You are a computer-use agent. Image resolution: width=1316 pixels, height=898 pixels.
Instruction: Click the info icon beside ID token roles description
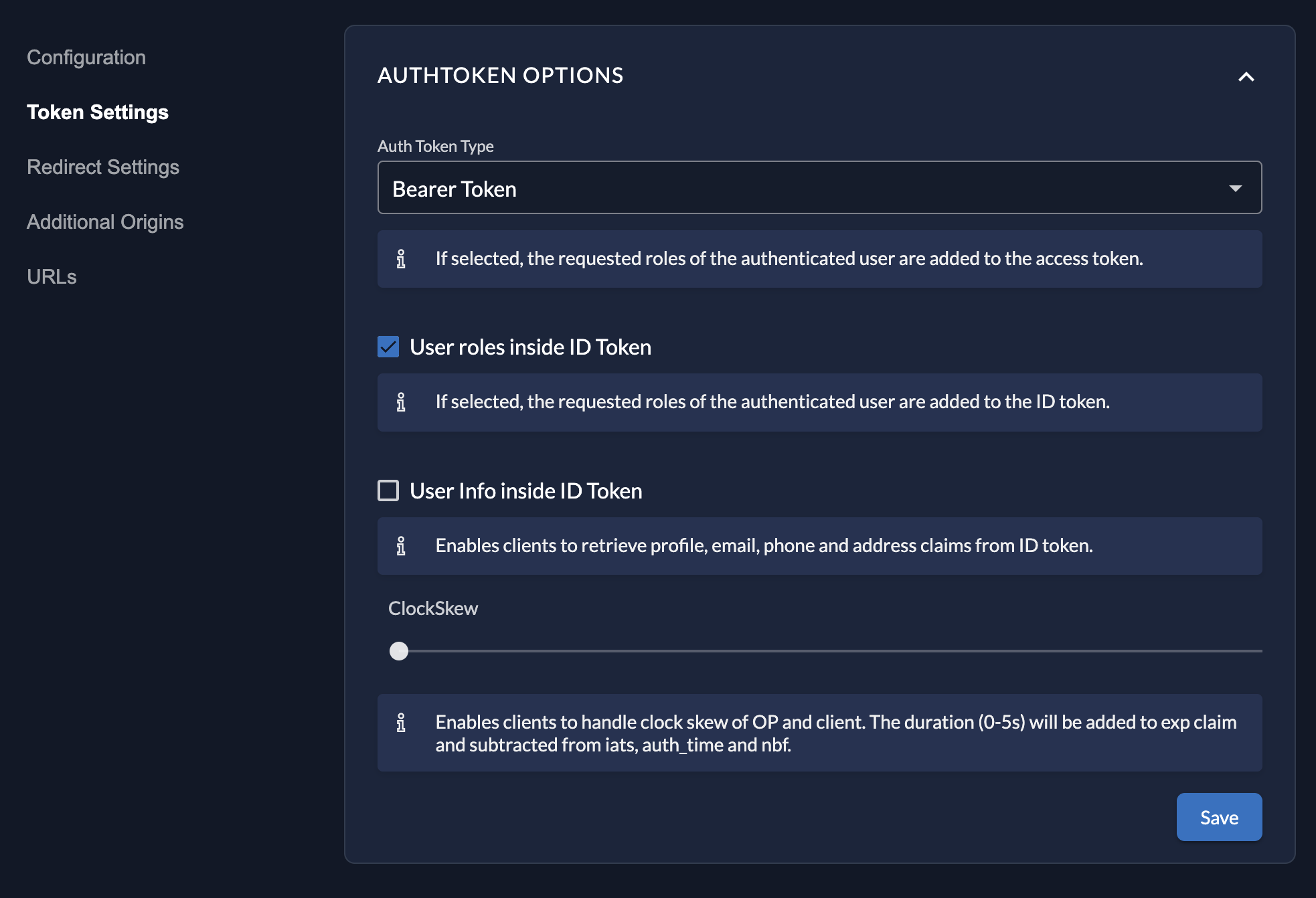(401, 402)
